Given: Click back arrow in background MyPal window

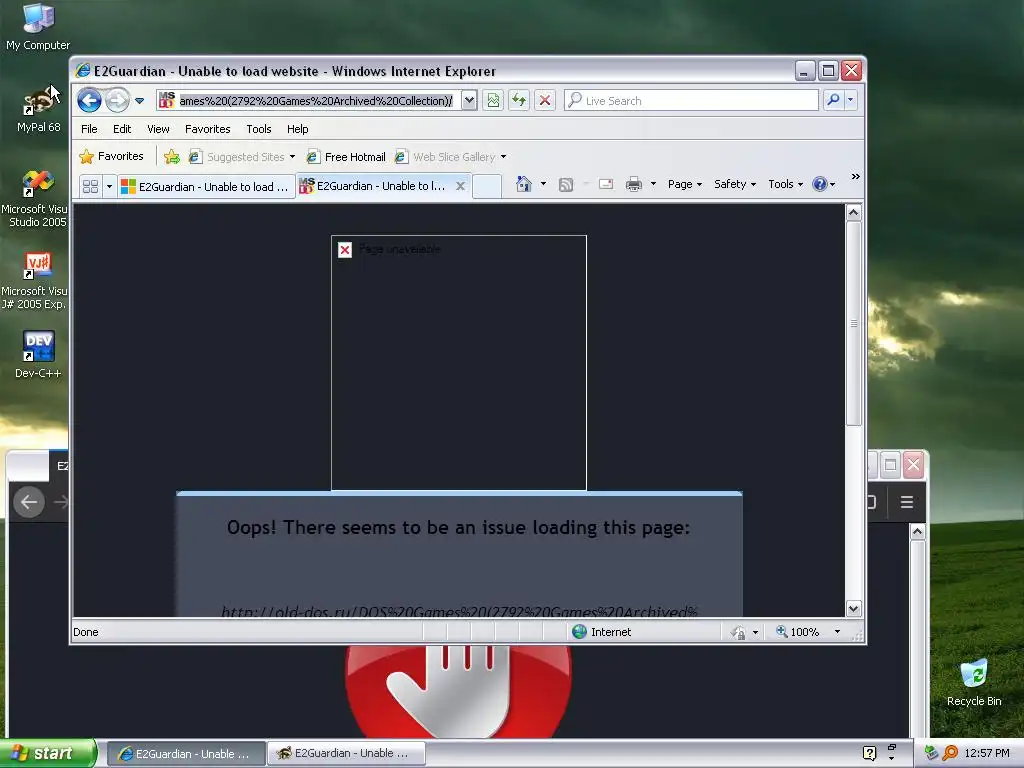Looking at the screenshot, I should point(29,502).
